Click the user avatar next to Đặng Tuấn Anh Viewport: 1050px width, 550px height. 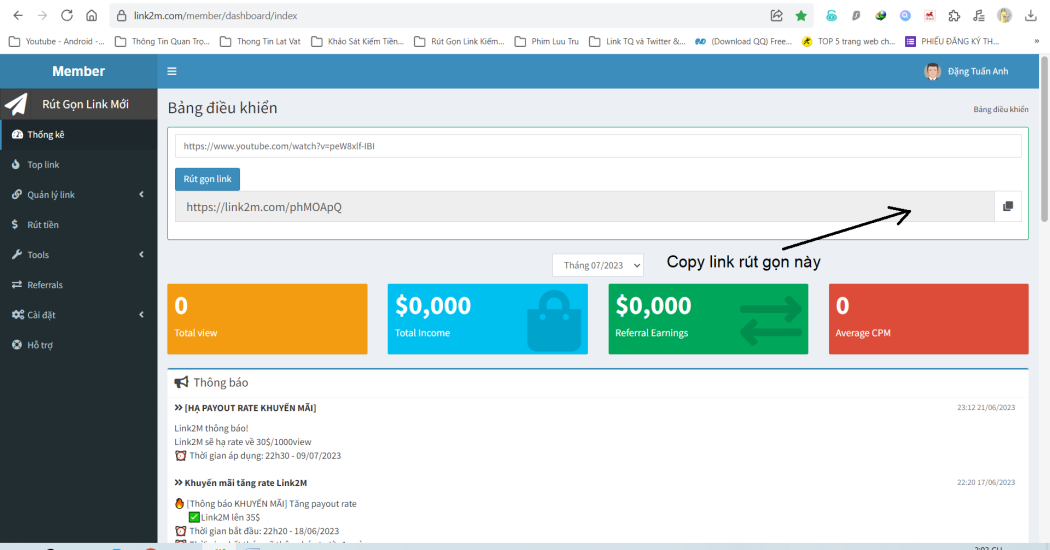coord(932,71)
